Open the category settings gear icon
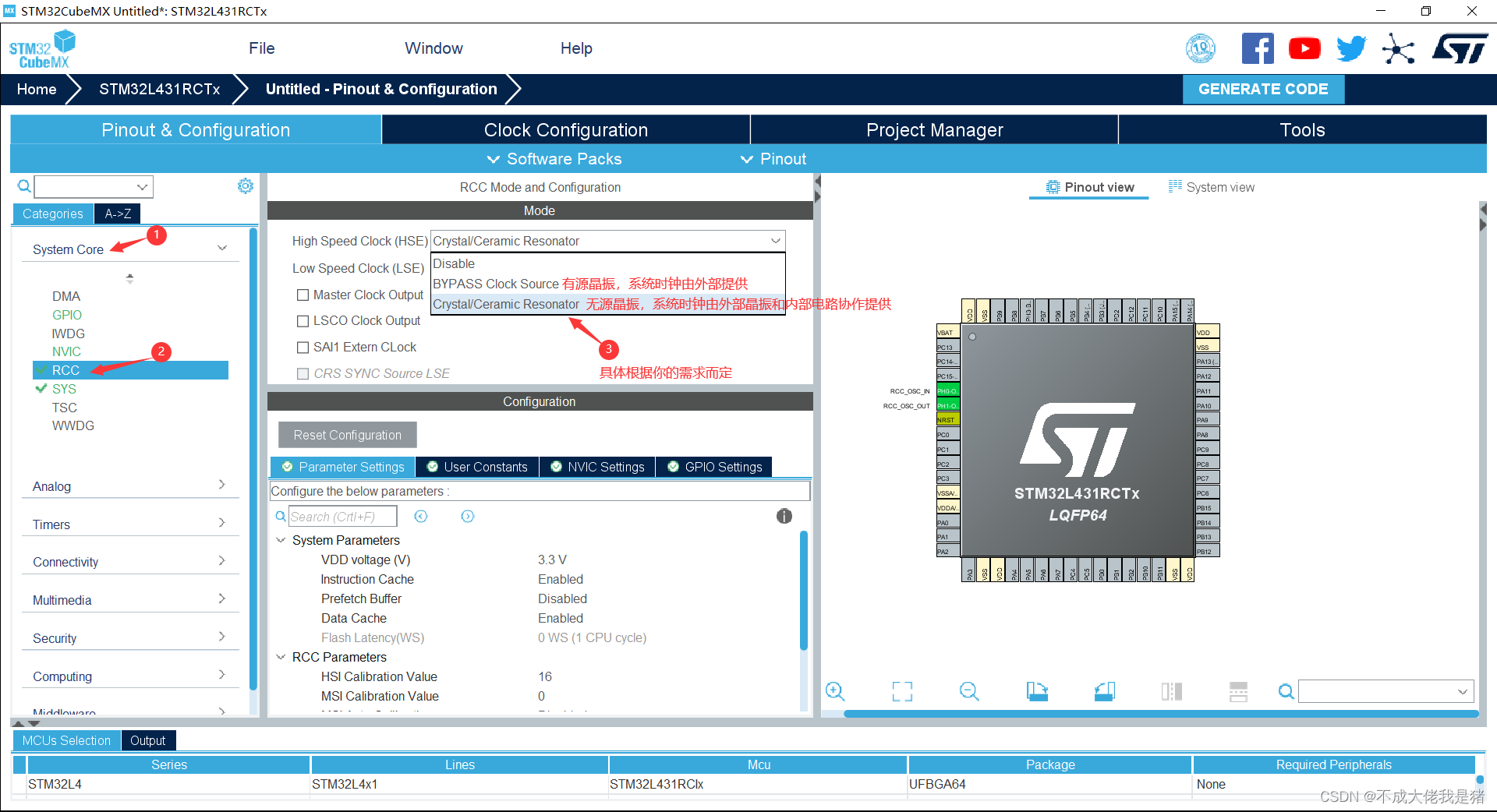1497x812 pixels. point(246,185)
